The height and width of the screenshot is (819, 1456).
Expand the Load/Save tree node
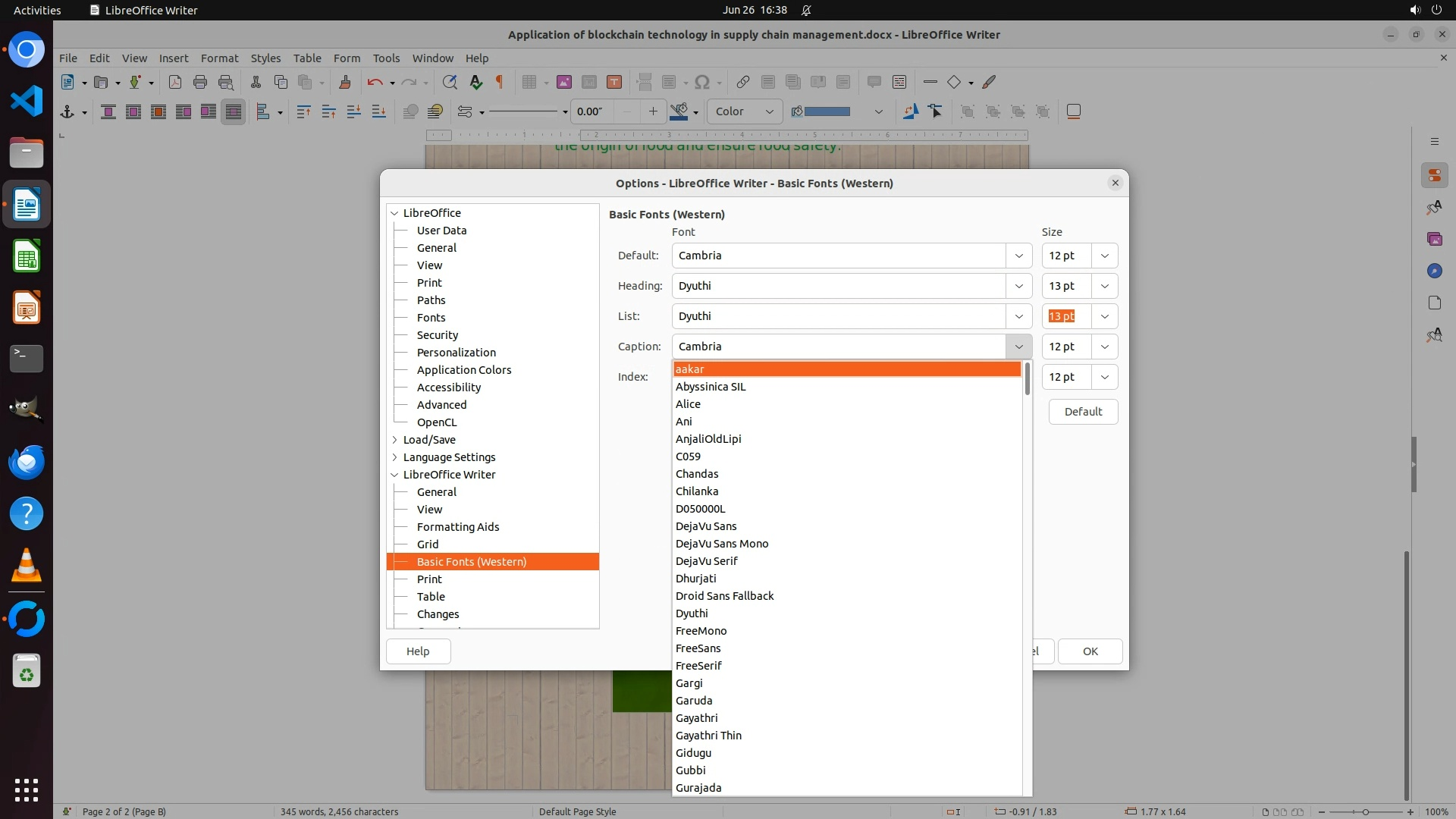(x=395, y=440)
